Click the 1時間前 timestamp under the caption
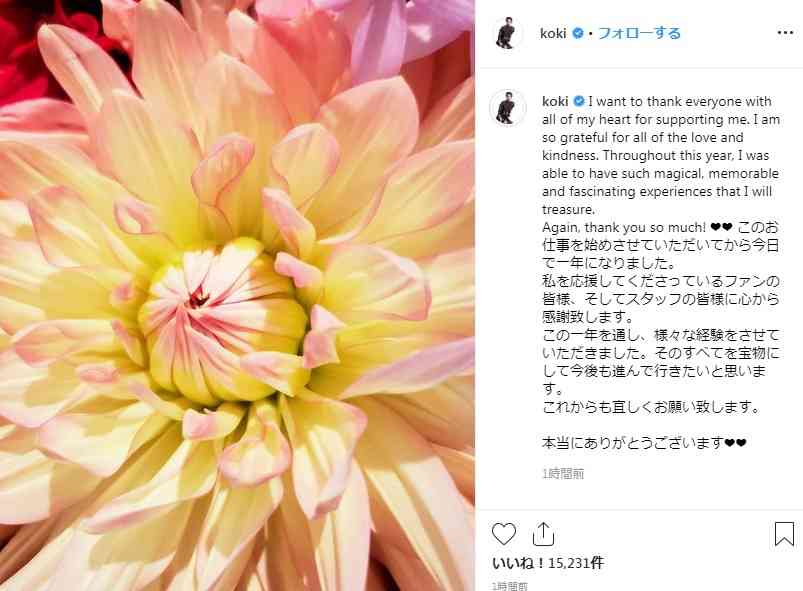The image size is (803, 591). [563, 473]
